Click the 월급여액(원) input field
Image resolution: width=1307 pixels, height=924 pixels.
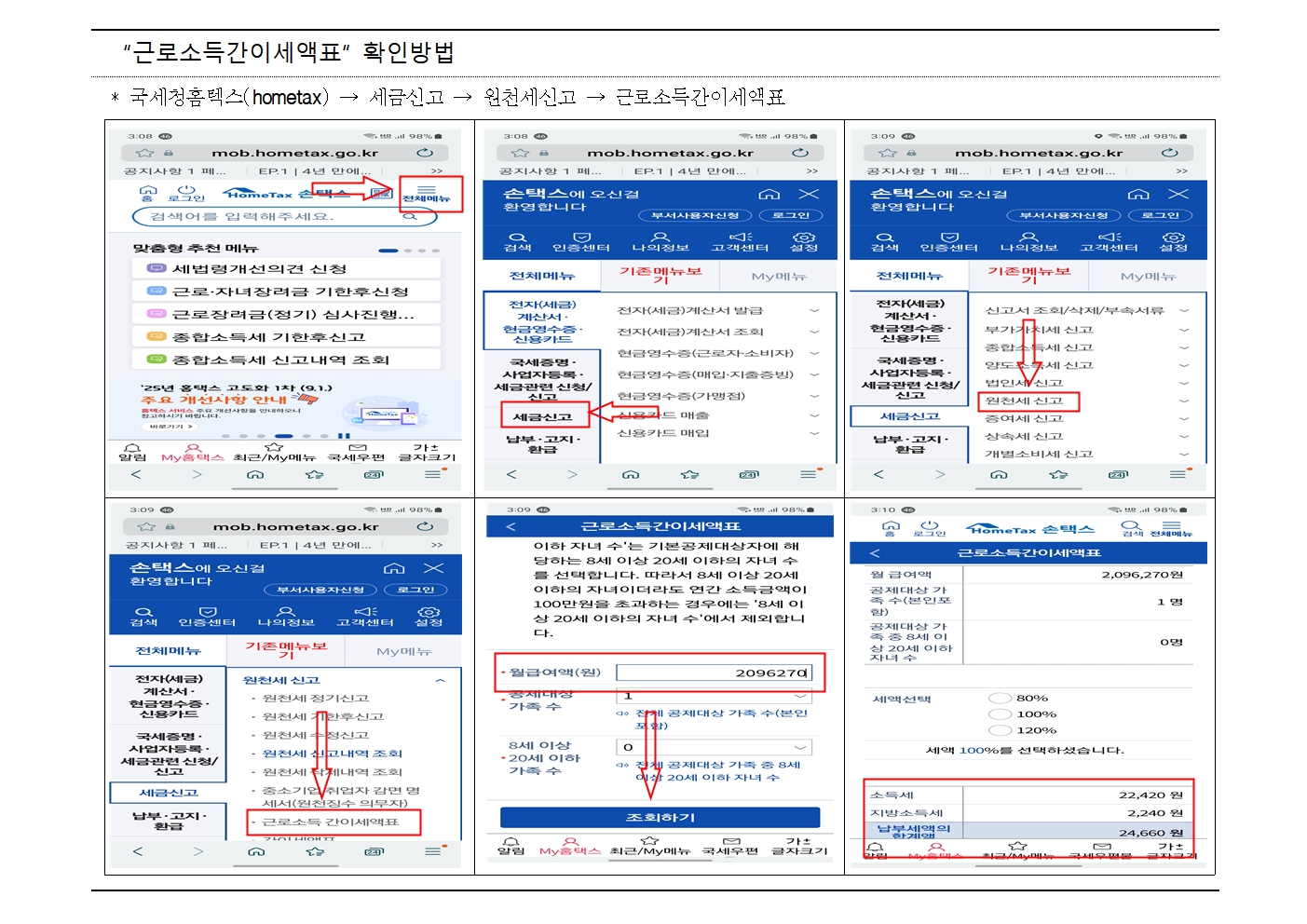click(714, 673)
